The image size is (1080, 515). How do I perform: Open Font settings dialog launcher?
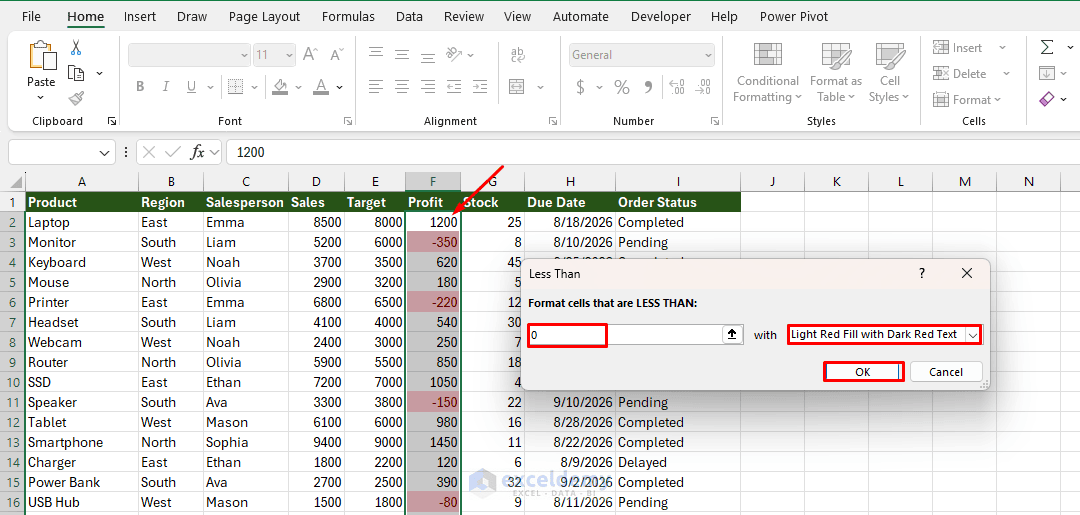pyautogui.click(x=348, y=121)
